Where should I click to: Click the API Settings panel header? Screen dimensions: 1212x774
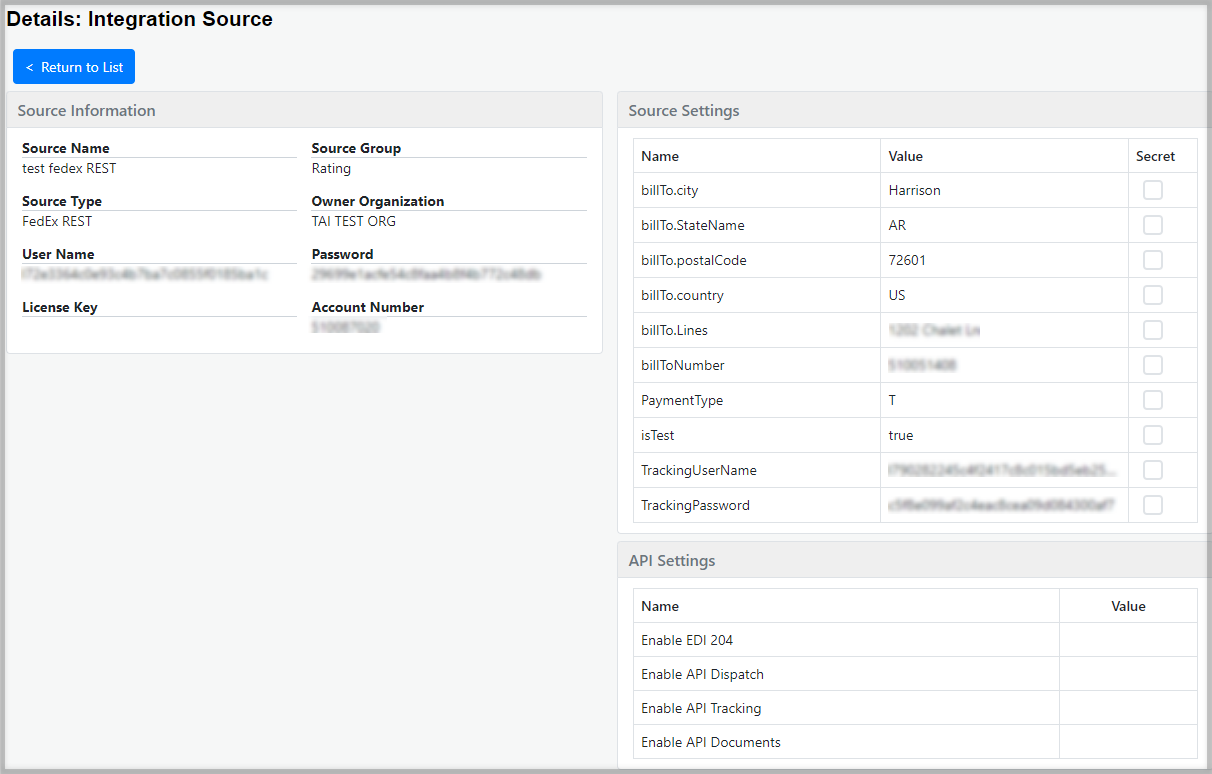point(672,560)
